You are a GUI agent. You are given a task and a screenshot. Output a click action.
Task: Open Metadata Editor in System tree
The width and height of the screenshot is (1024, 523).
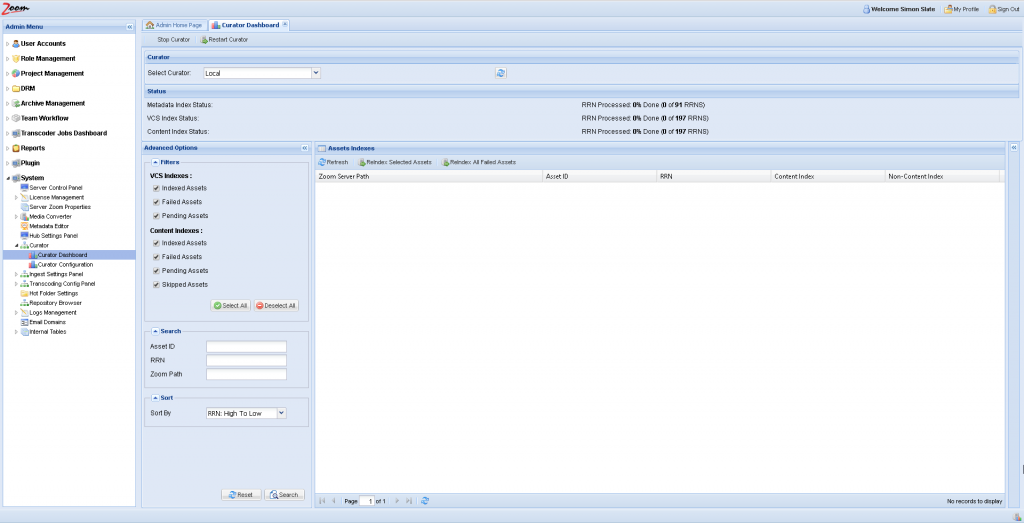(50, 226)
